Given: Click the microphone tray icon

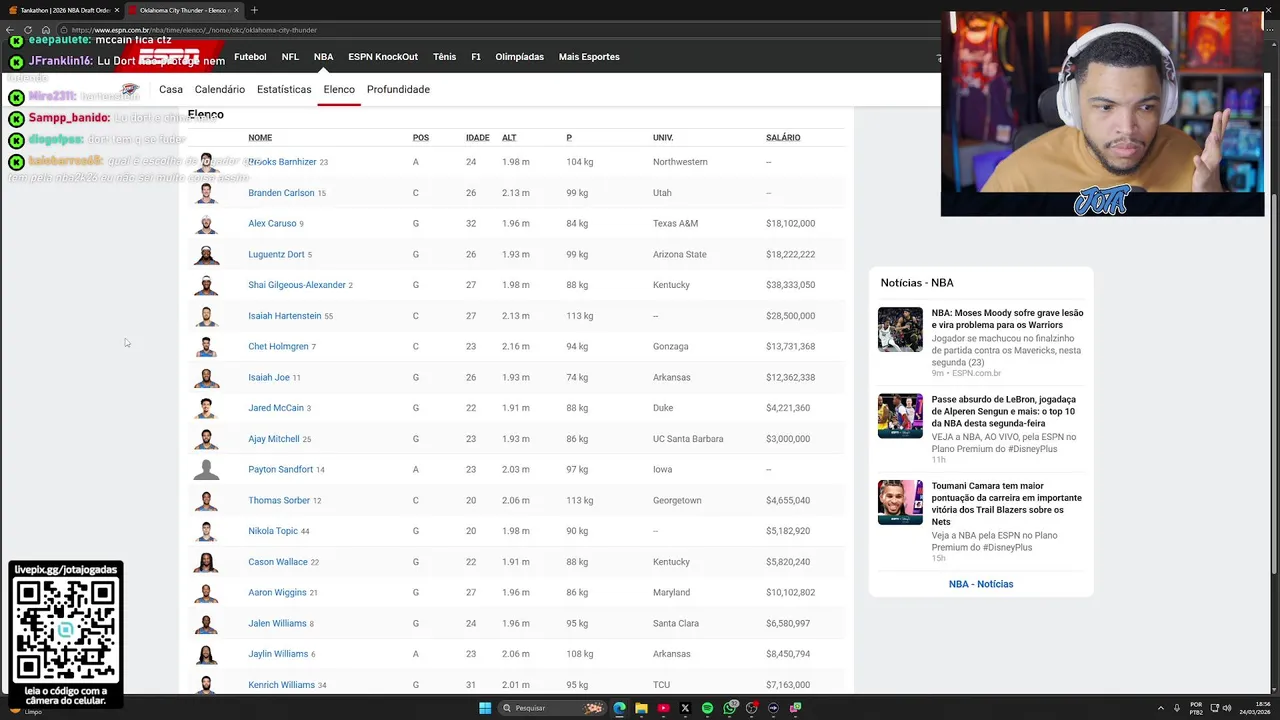Looking at the screenshot, I should pos(1176,708).
